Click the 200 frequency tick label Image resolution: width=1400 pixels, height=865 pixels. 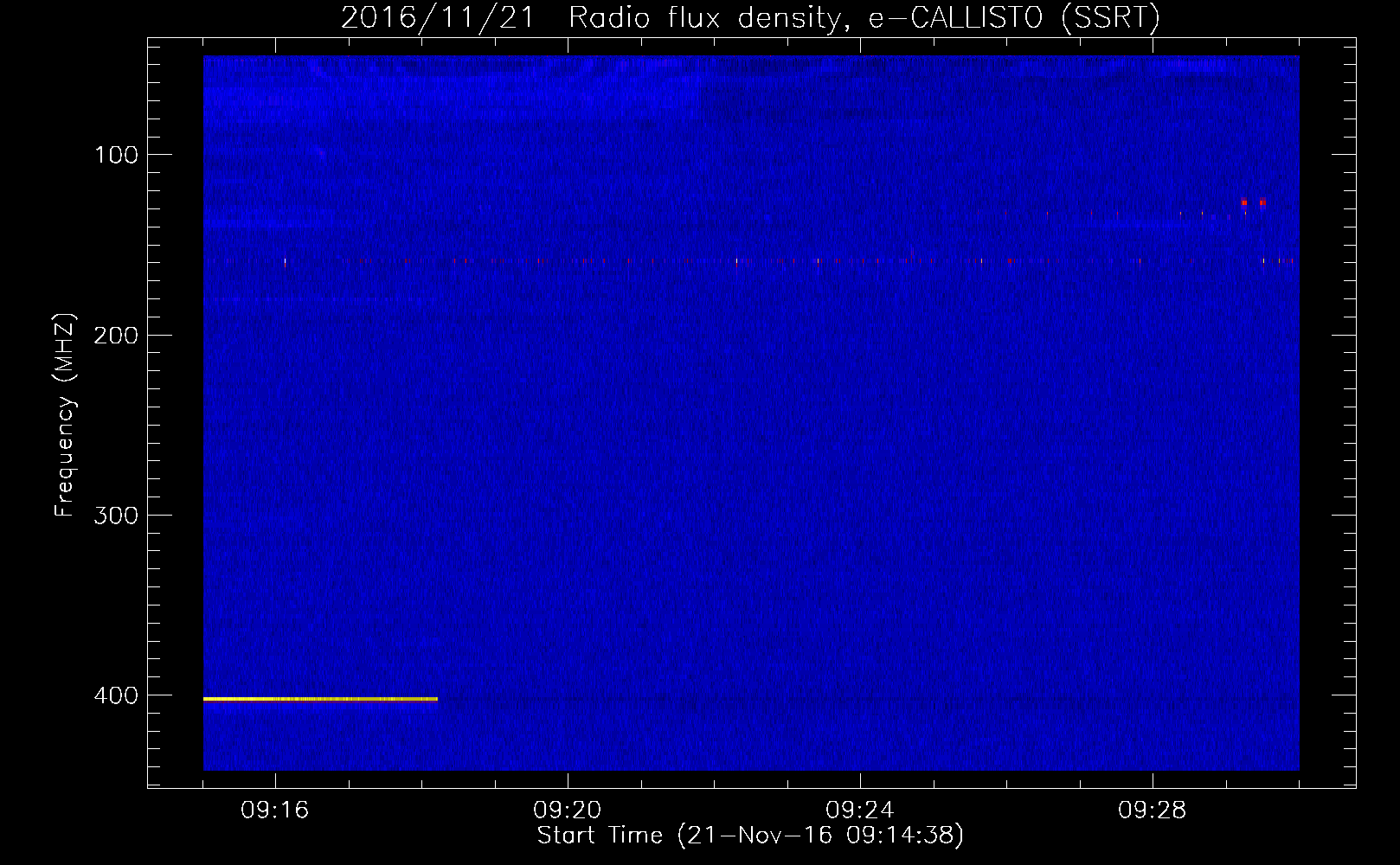[117, 335]
